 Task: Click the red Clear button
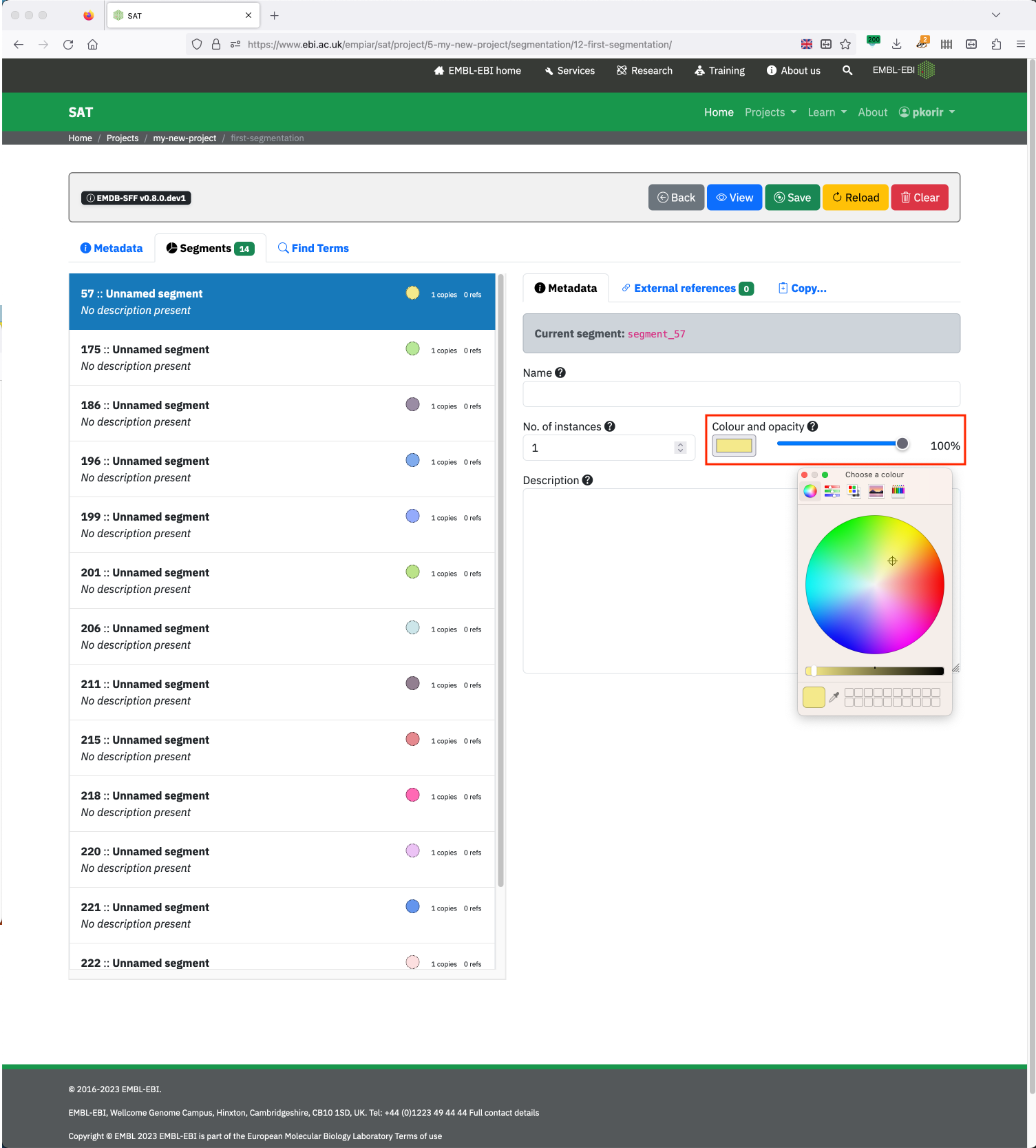click(920, 198)
